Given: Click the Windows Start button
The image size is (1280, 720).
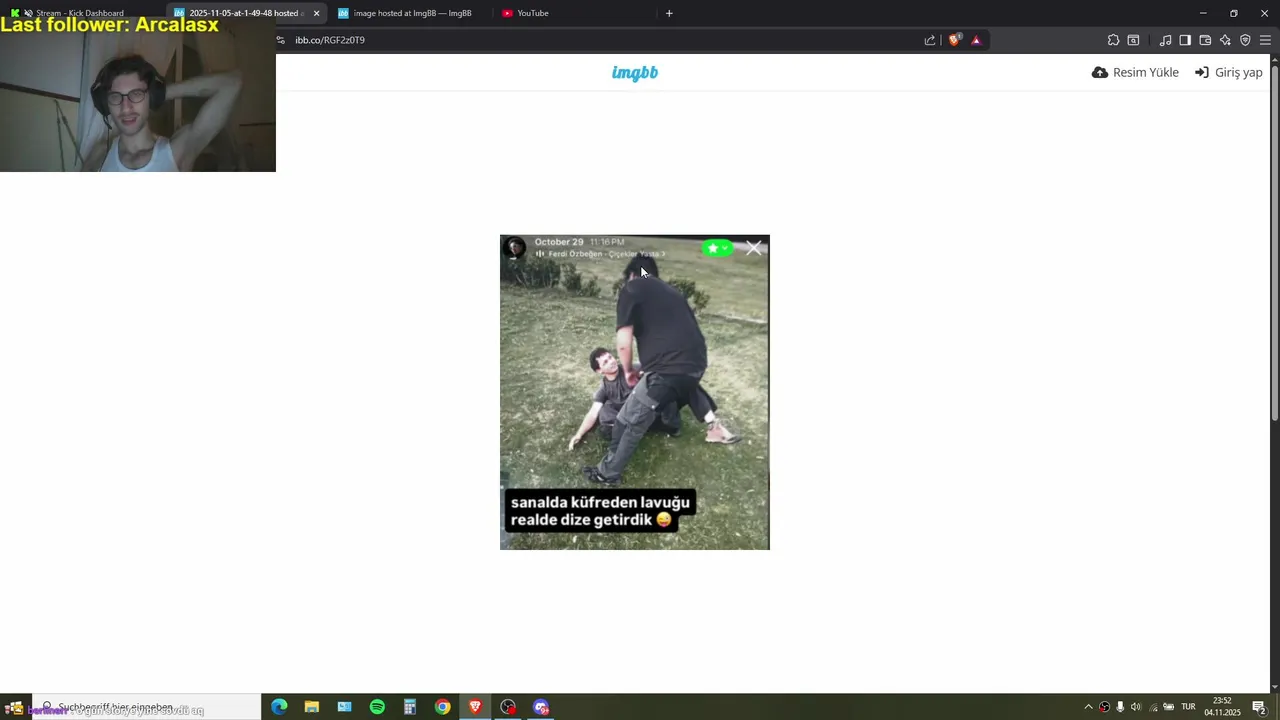Looking at the screenshot, I should coord(14,707).
